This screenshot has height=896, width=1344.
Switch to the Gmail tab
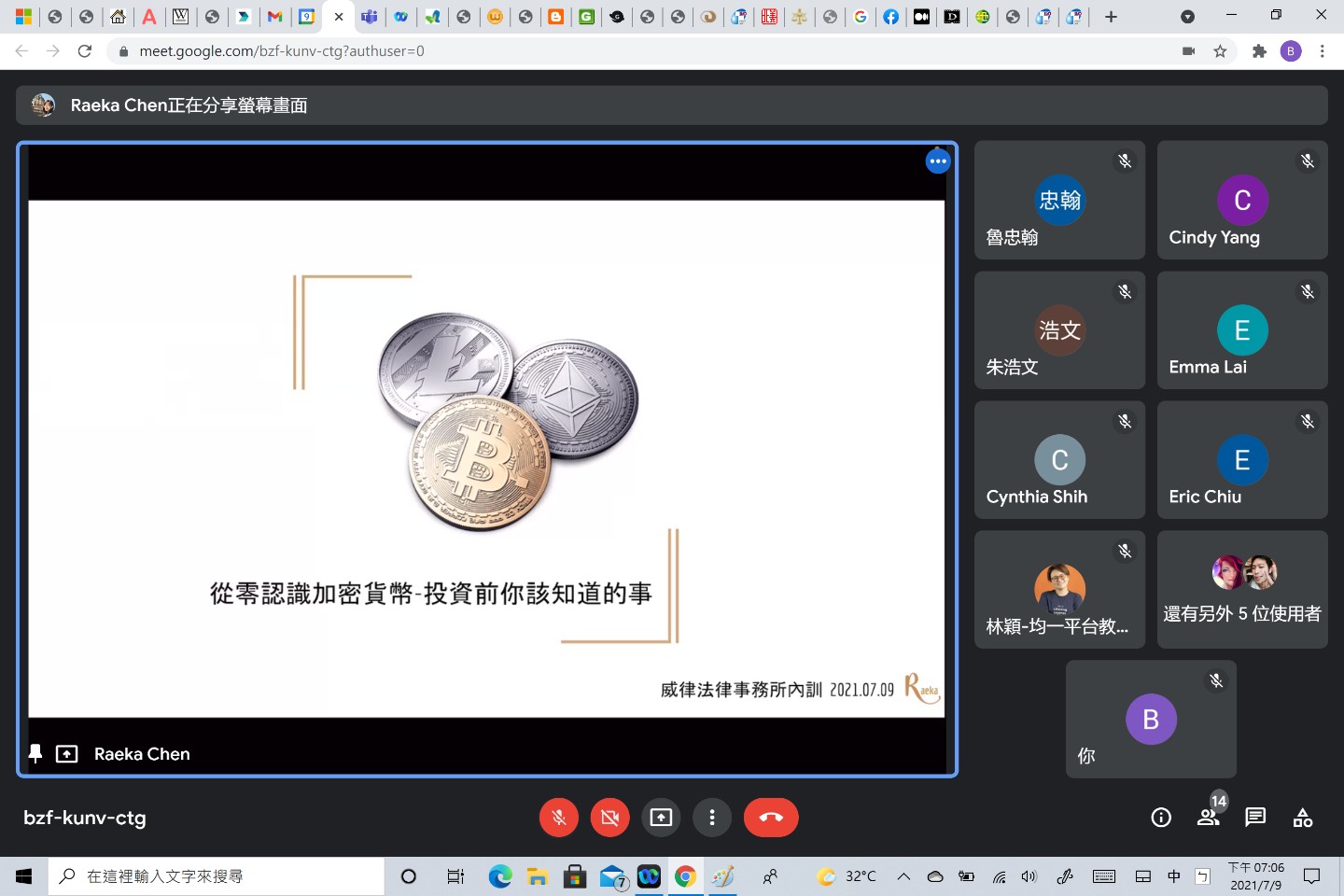pyautogui.click(x=274, y=17)
